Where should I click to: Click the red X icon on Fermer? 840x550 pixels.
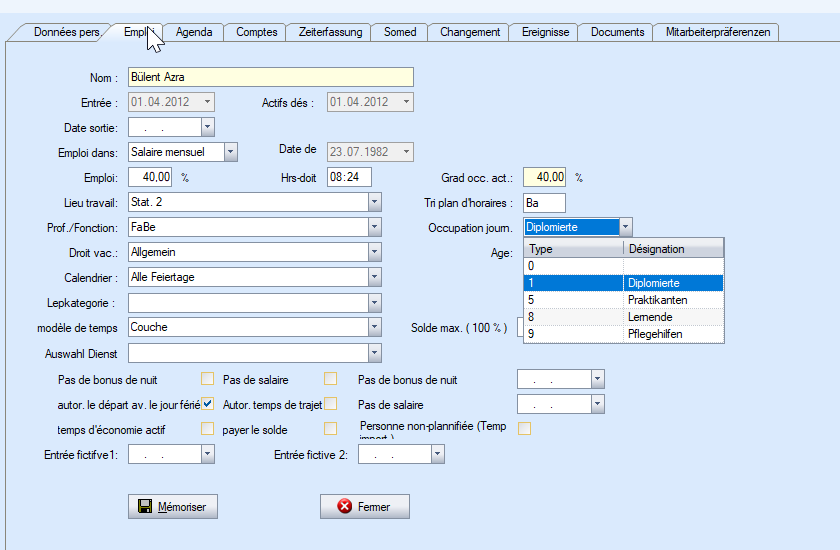[345, 507]
